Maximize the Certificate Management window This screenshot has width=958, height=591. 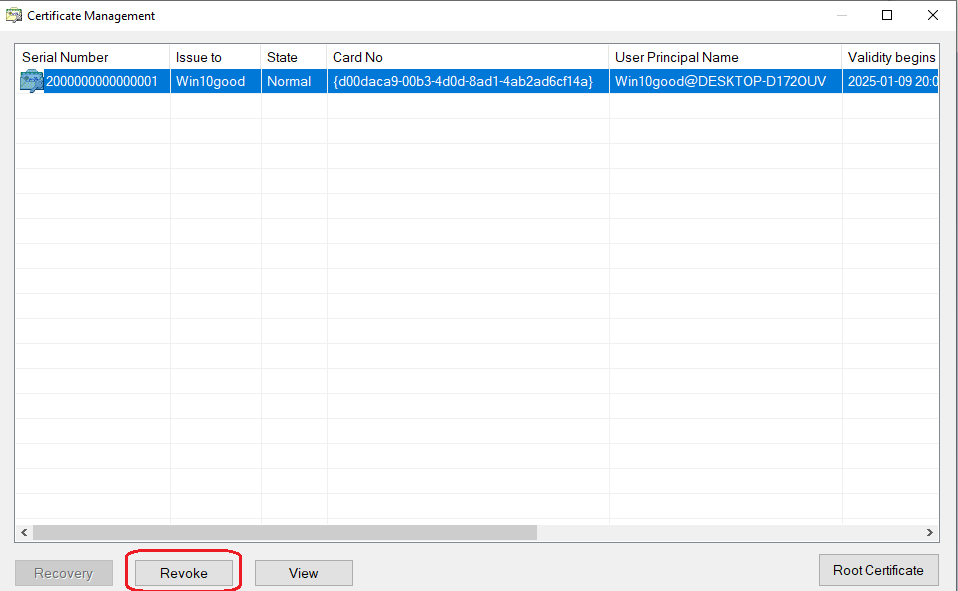pos(887,15)
